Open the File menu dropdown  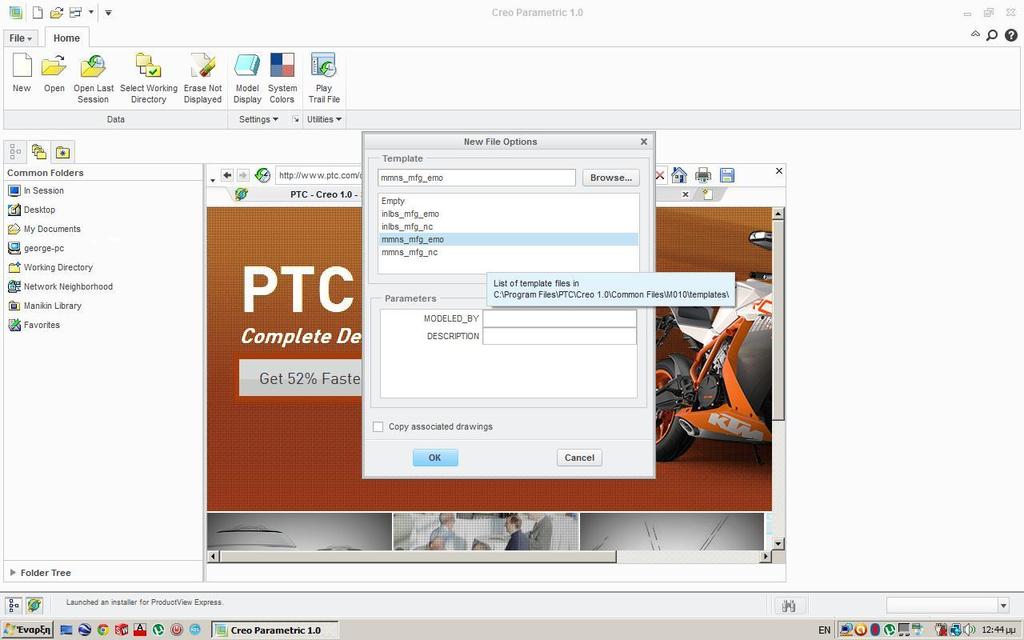(21, 38)
